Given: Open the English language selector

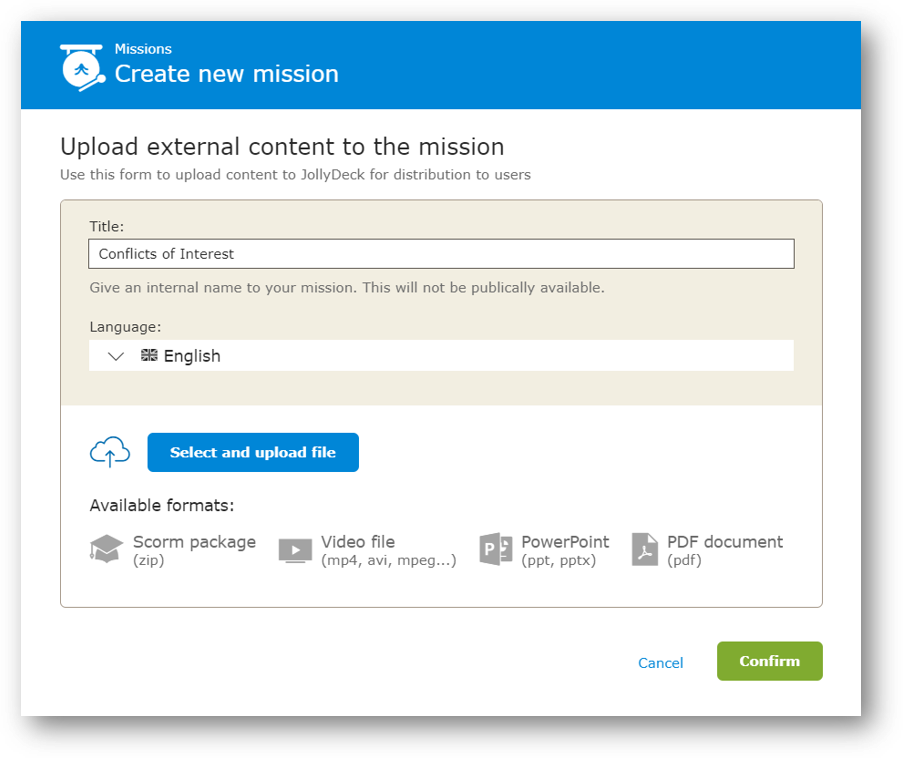Looking at the screenshot, I should [x=441, y=355].
